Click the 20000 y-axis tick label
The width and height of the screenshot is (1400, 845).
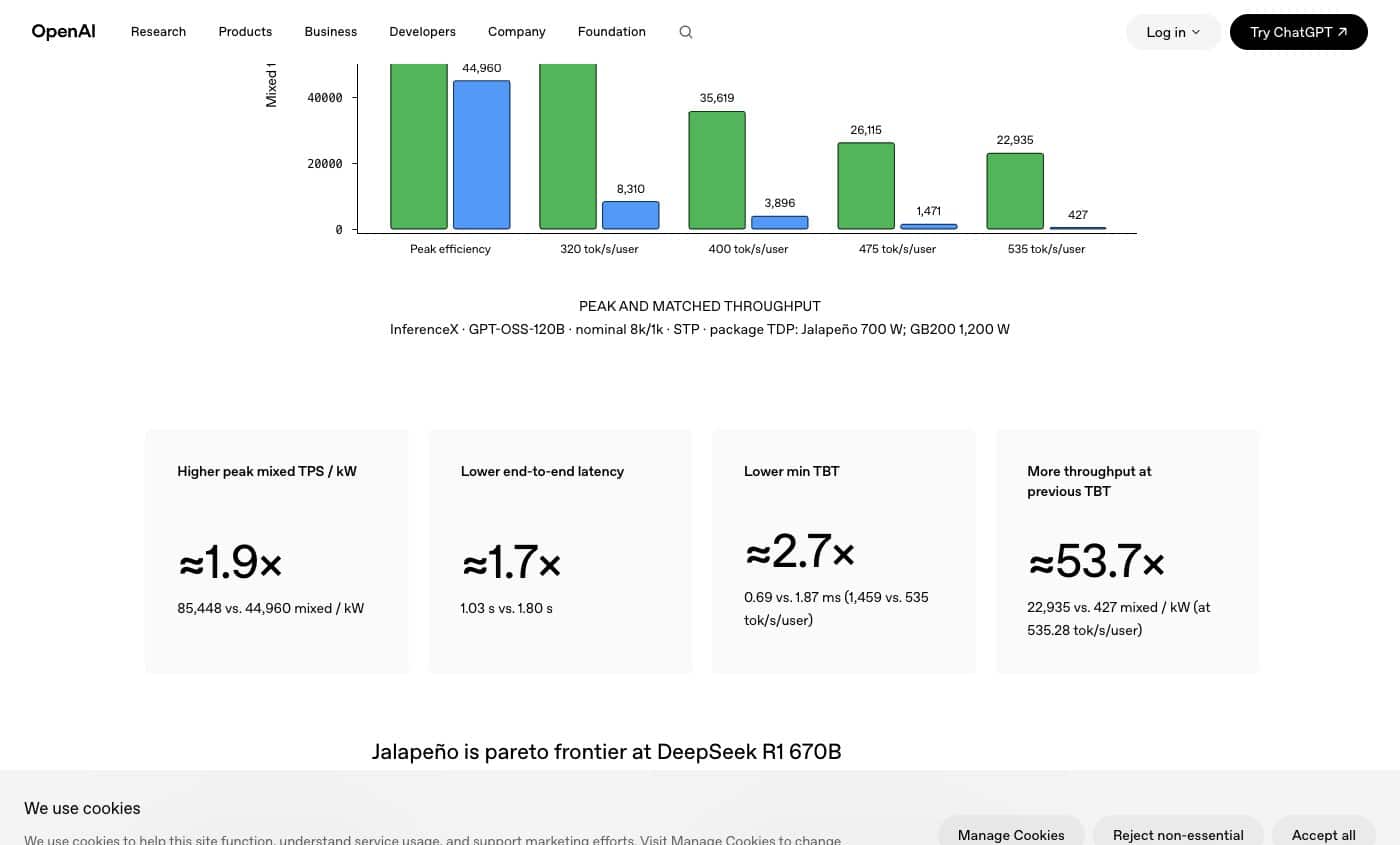(x=325, y=164)
